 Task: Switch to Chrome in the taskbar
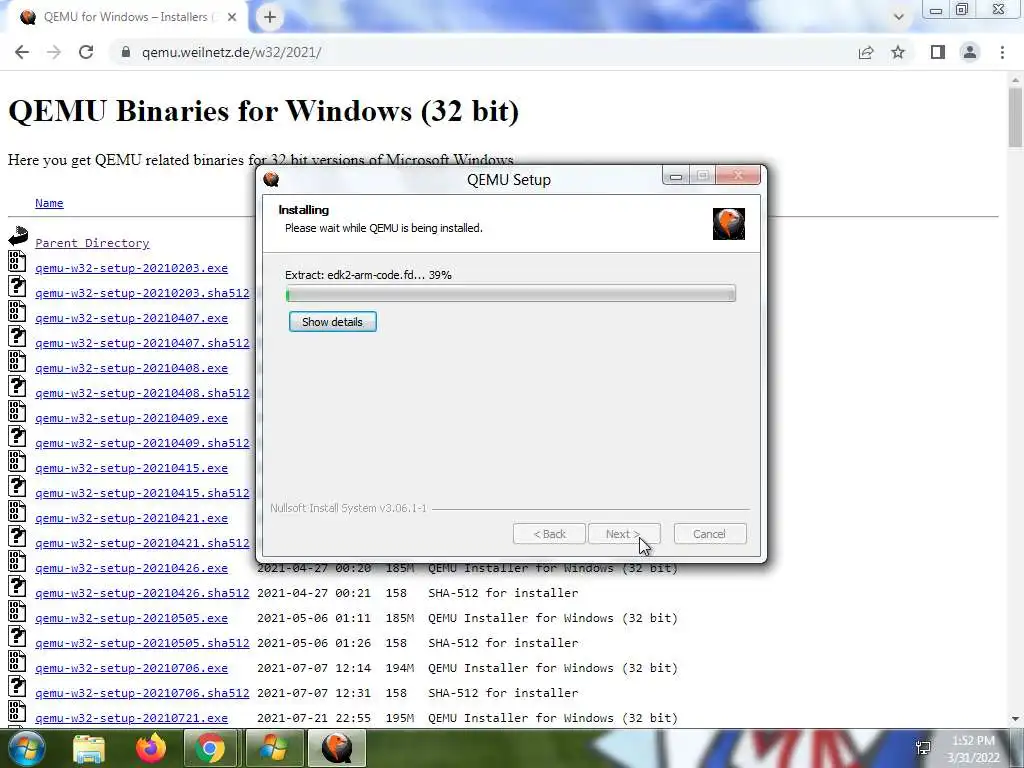(x=210, y=748)
